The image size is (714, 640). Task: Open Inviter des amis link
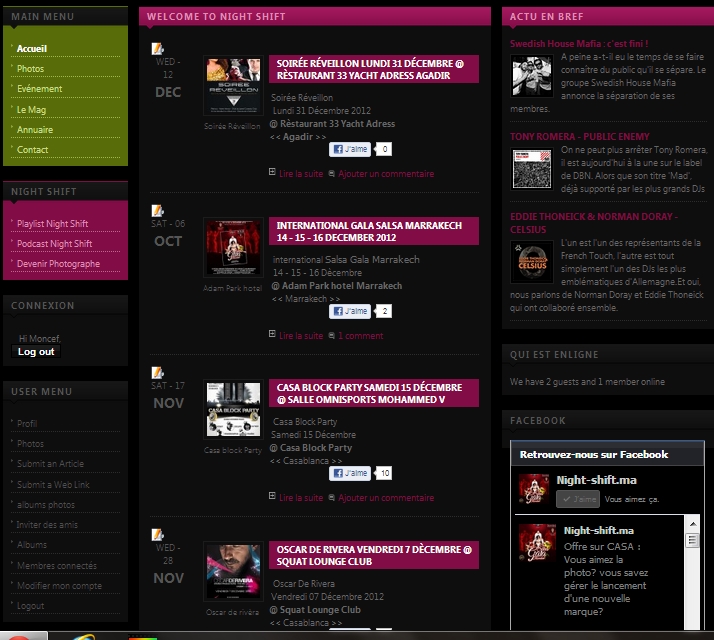tap(47, 525)
